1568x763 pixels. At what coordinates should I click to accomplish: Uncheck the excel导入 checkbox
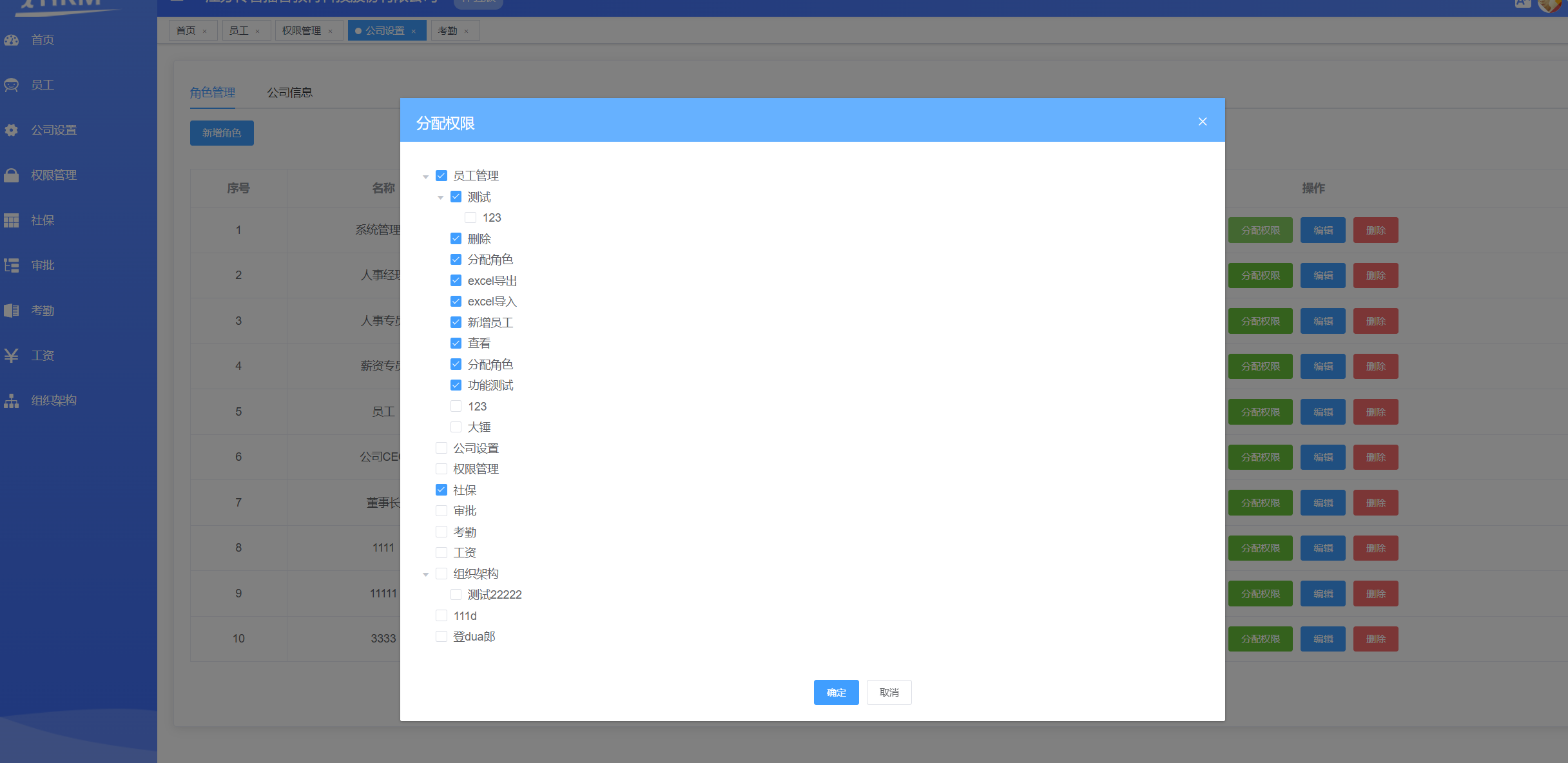[x=456, y=302]
